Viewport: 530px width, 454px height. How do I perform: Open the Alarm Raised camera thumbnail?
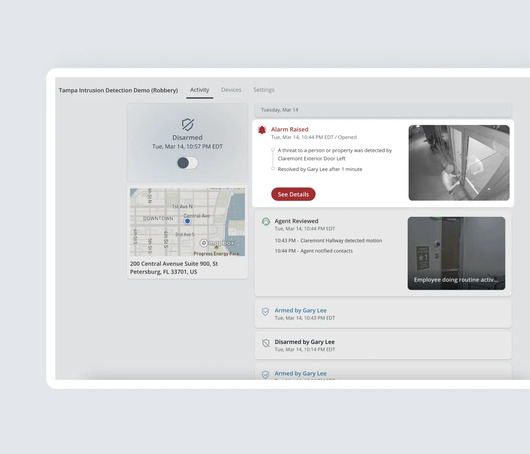(x=459, y=163)
